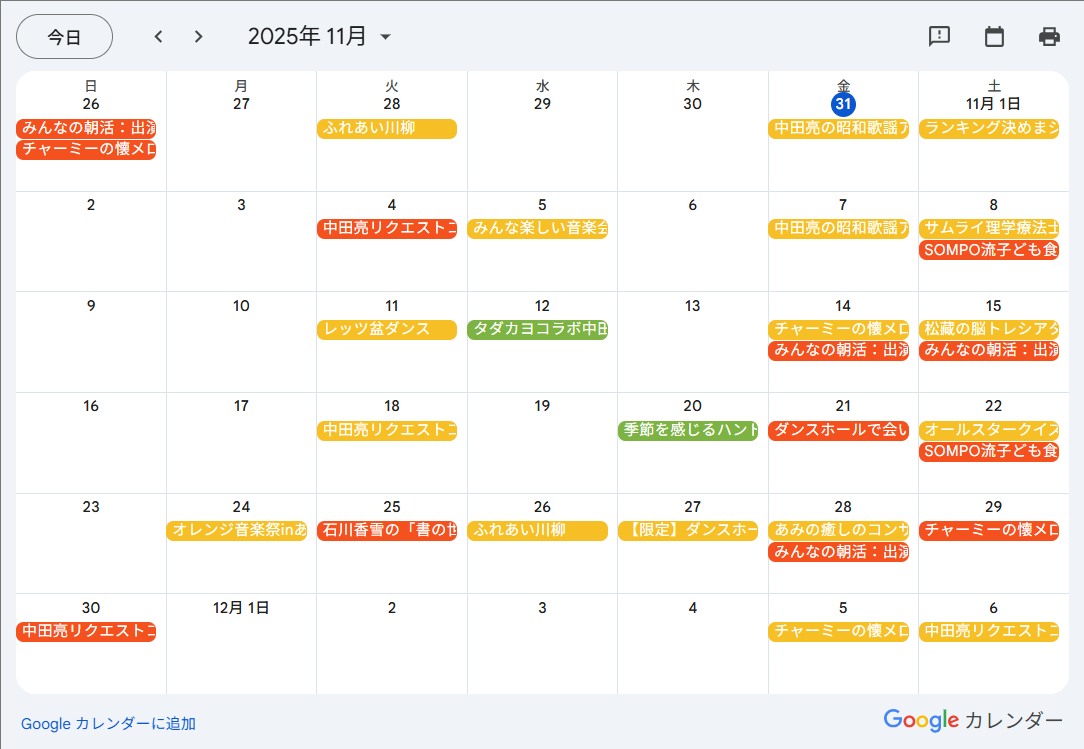Click the previous month chevron arrow

point(158,37)
